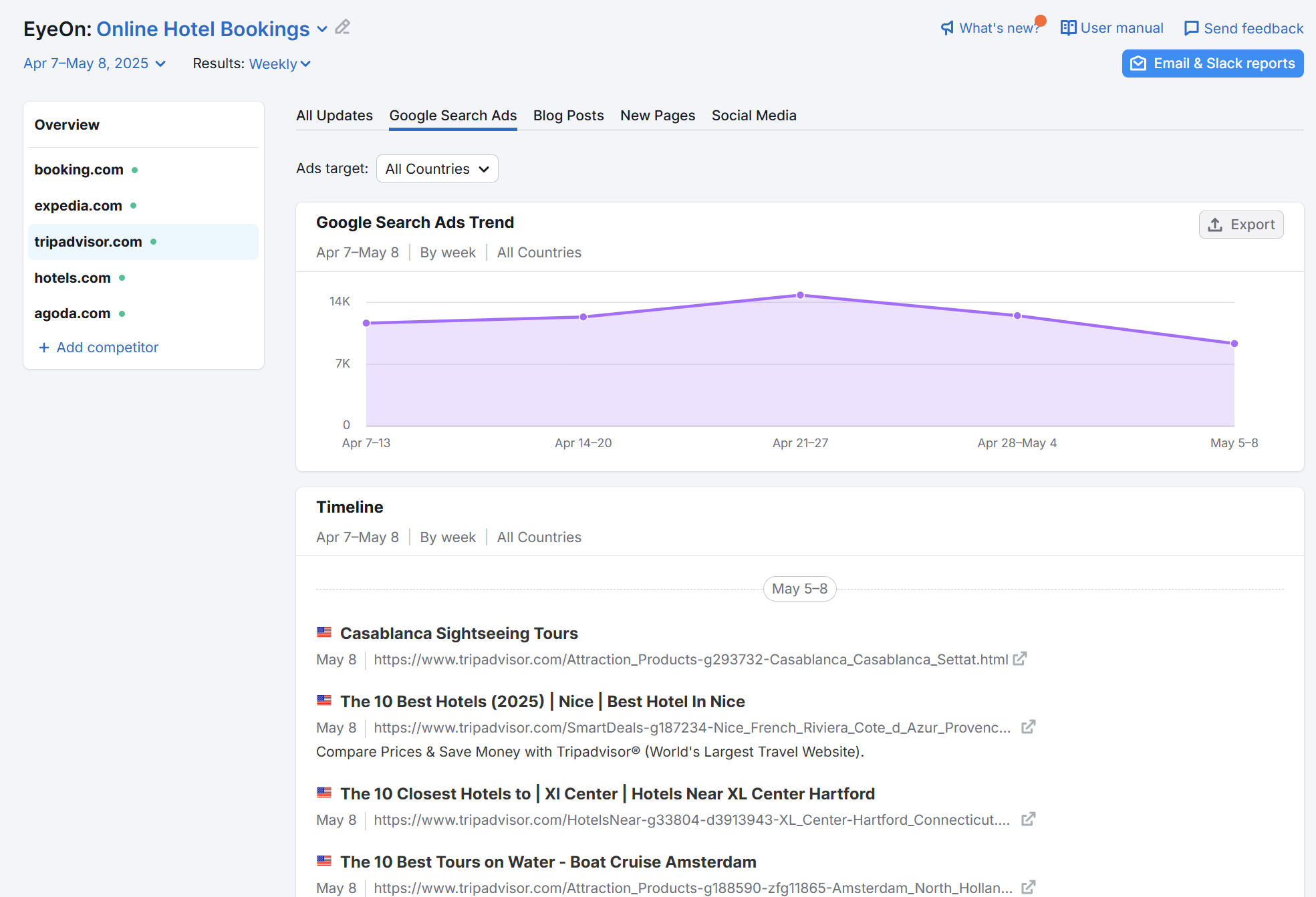The height and width of the screenshot is (897, 1316).
Task: Select booking.com in the competitor list
Action: click(x=79, y=170)
